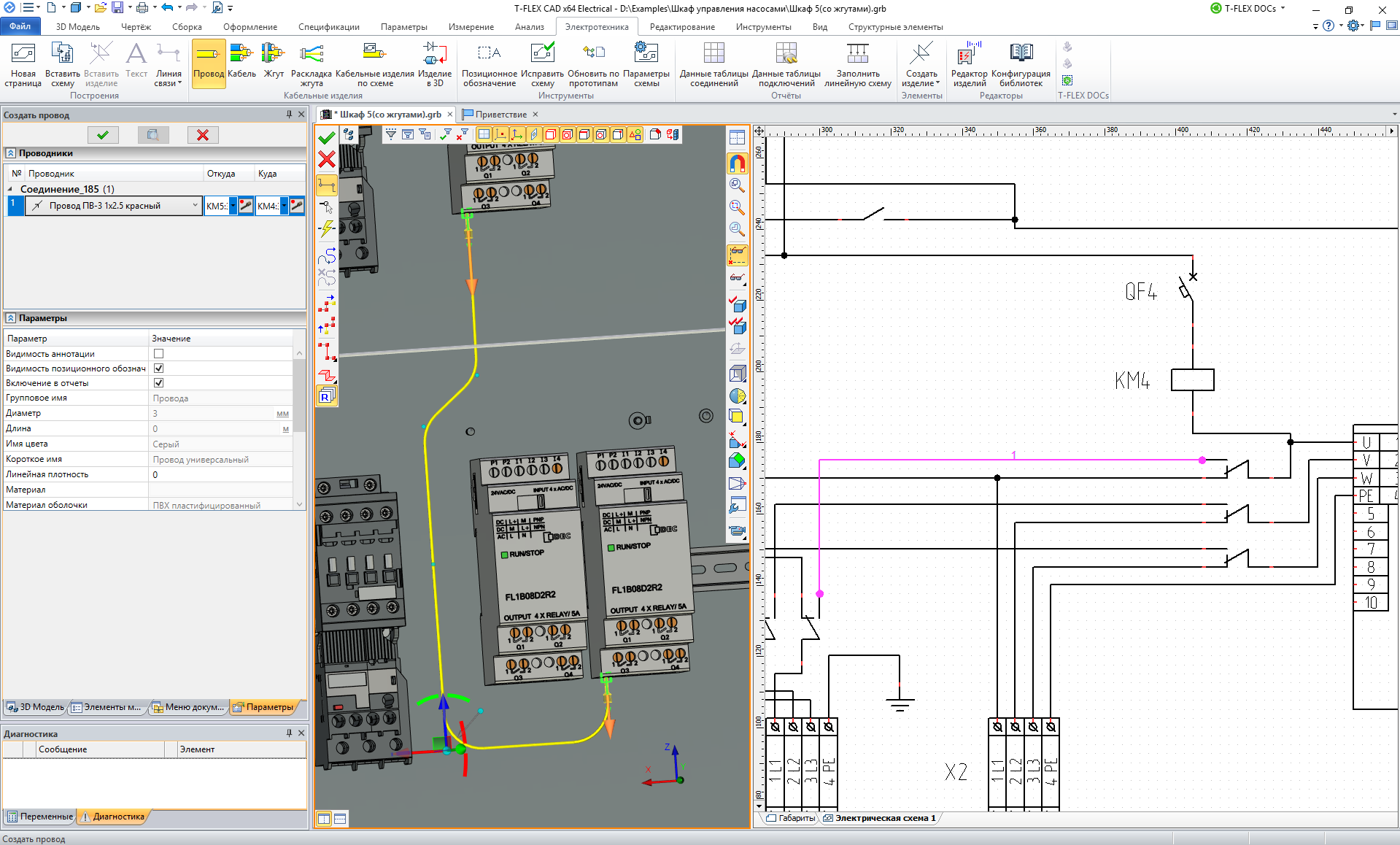The image size is (1400, 845).
Task: Select the Провод (wire) ribbon tool
Action: (x=209, y=63)
